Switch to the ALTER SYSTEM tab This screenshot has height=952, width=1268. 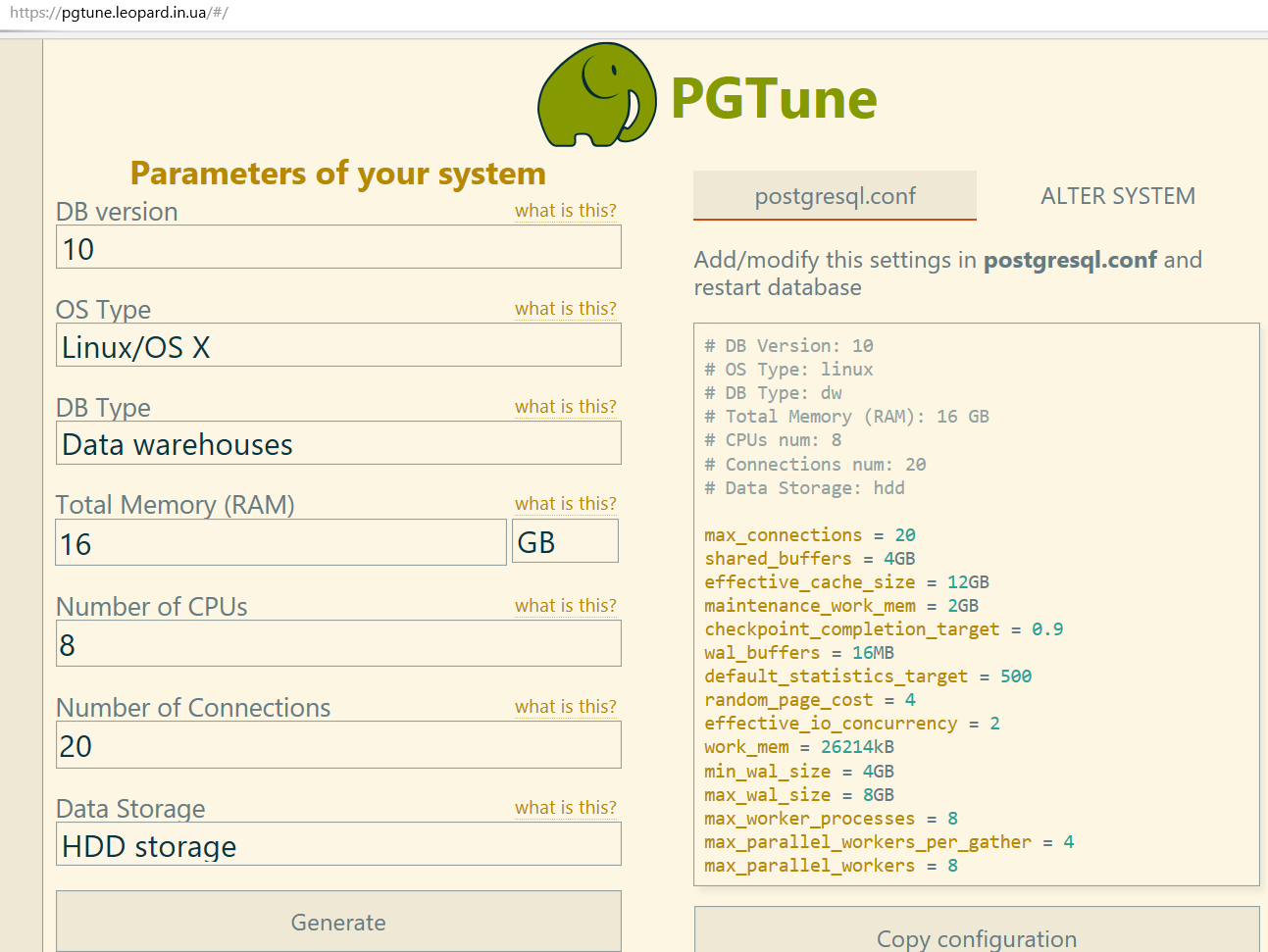tap(1118, 196)
